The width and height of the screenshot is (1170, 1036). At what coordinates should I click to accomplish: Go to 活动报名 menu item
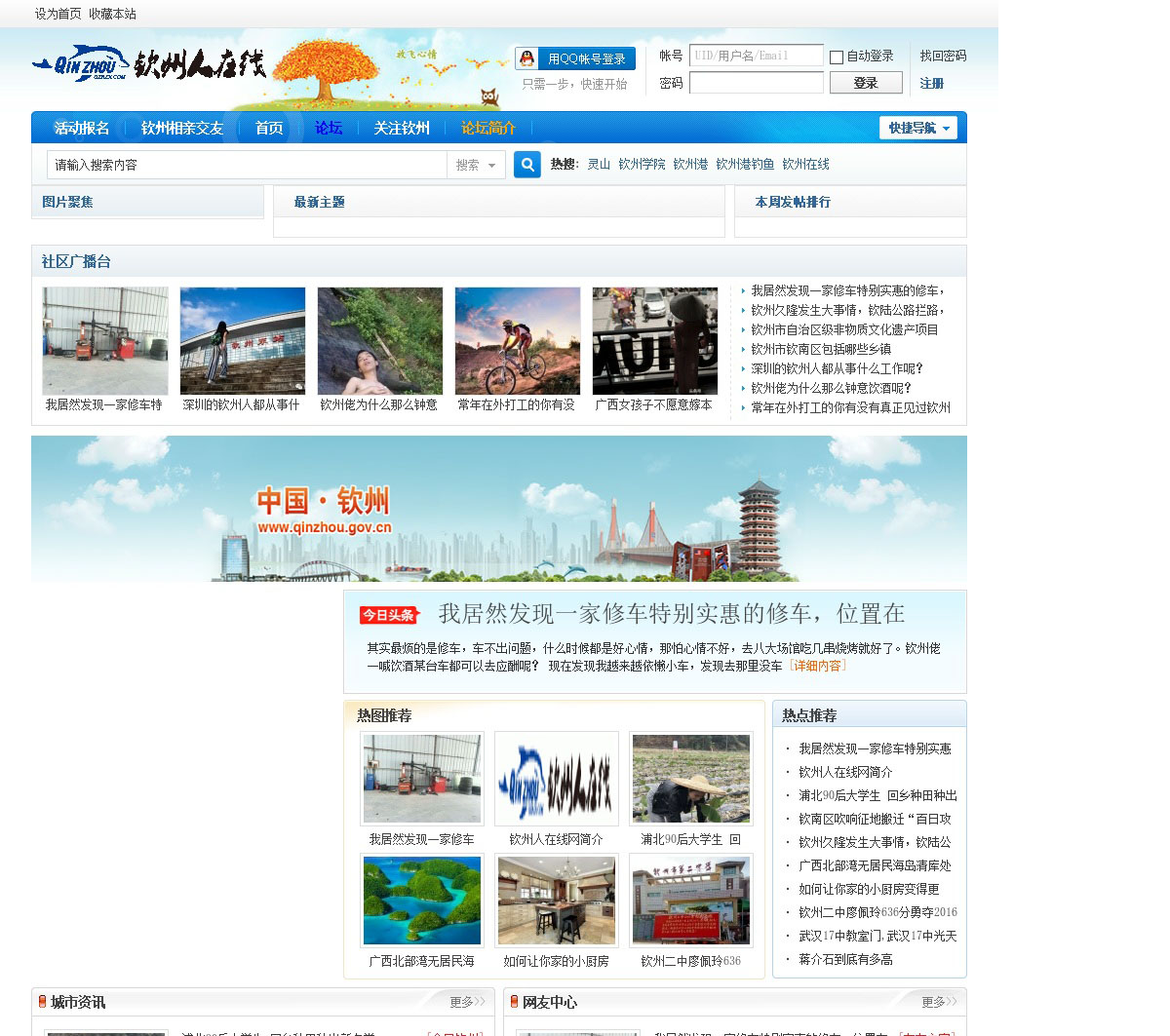pyautogui.click(x=82, y=128)
